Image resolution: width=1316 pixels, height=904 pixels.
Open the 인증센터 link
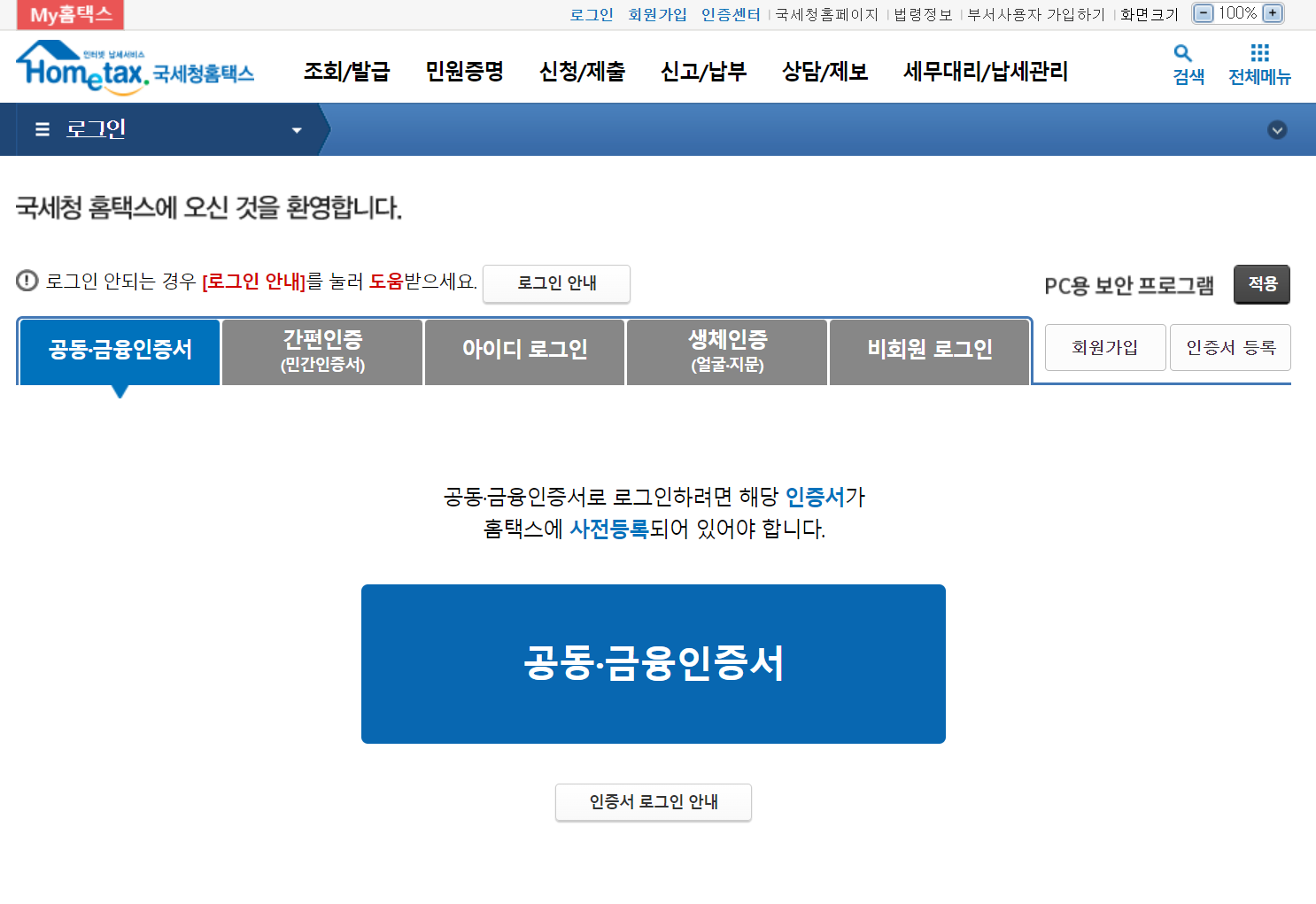pyautogui.click(x=731, y=14)
